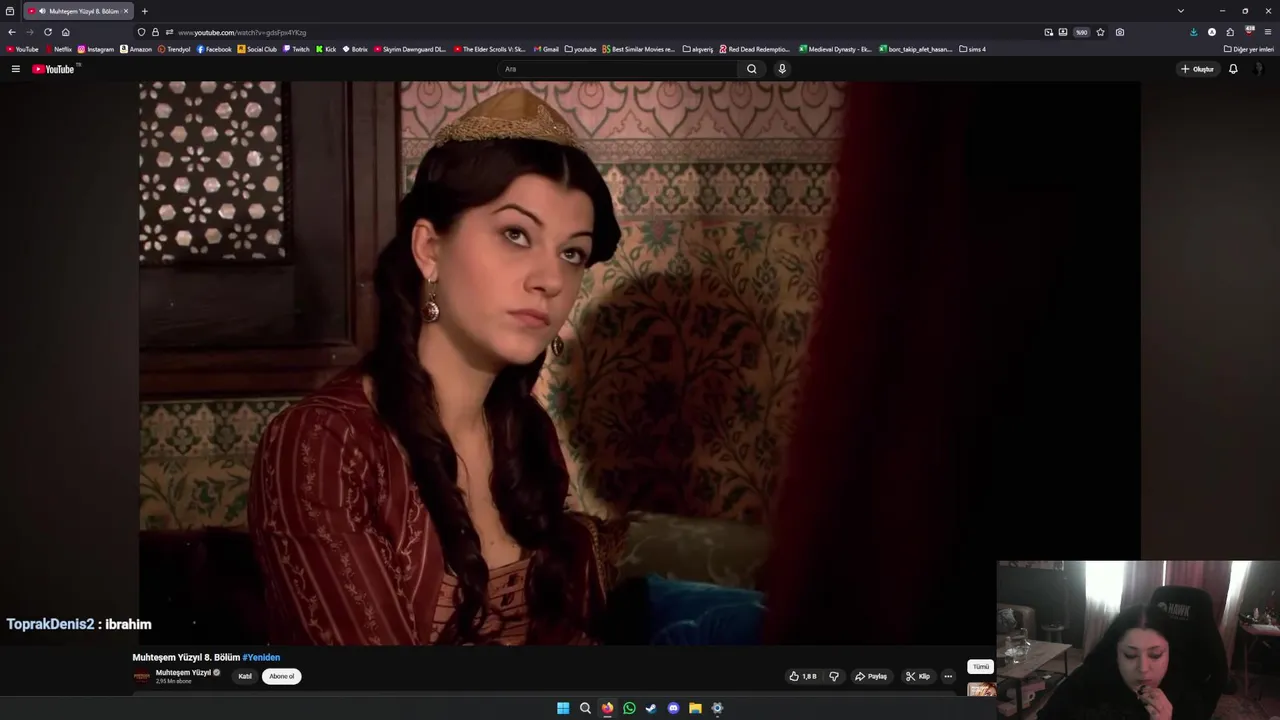The width and height of the screenshot is (1280, 720).
Task: Select the Muhteşem Yüzyıl 8. Bölüm tab
Action: pos(78,11)
